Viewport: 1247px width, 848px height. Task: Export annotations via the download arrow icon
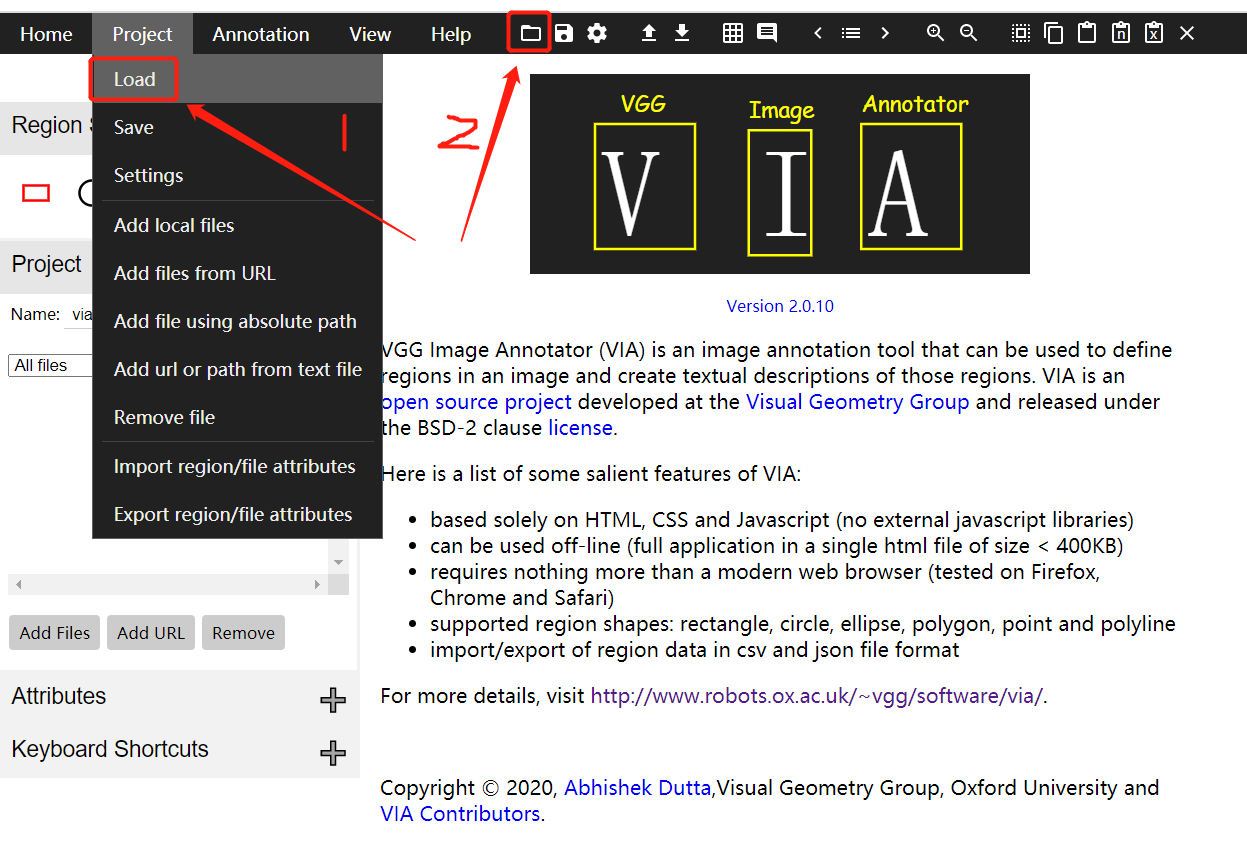point(681,32)
